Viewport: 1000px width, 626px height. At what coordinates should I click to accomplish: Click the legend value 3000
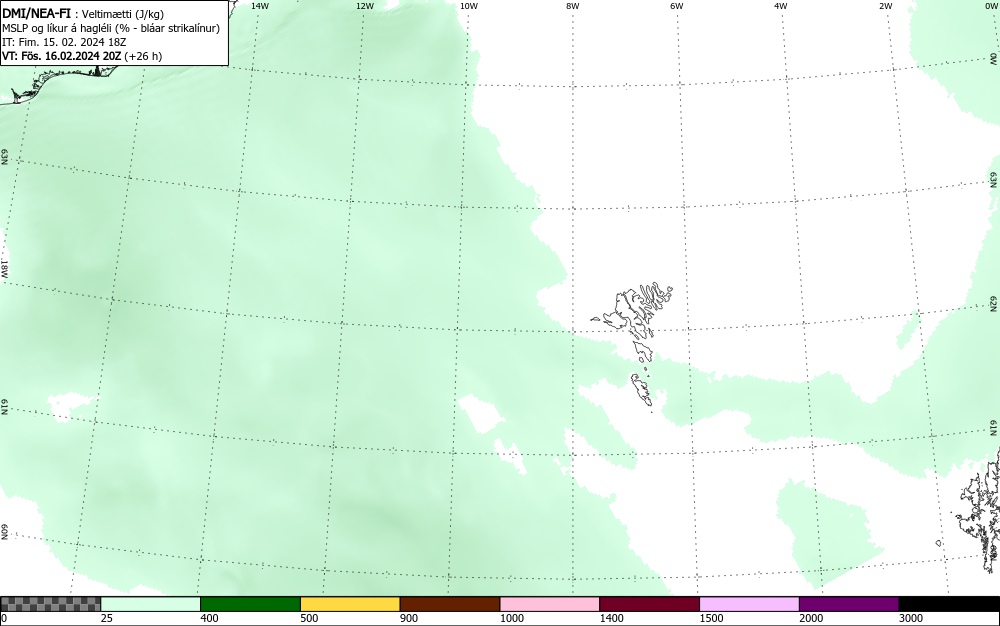tap(911, 618)
